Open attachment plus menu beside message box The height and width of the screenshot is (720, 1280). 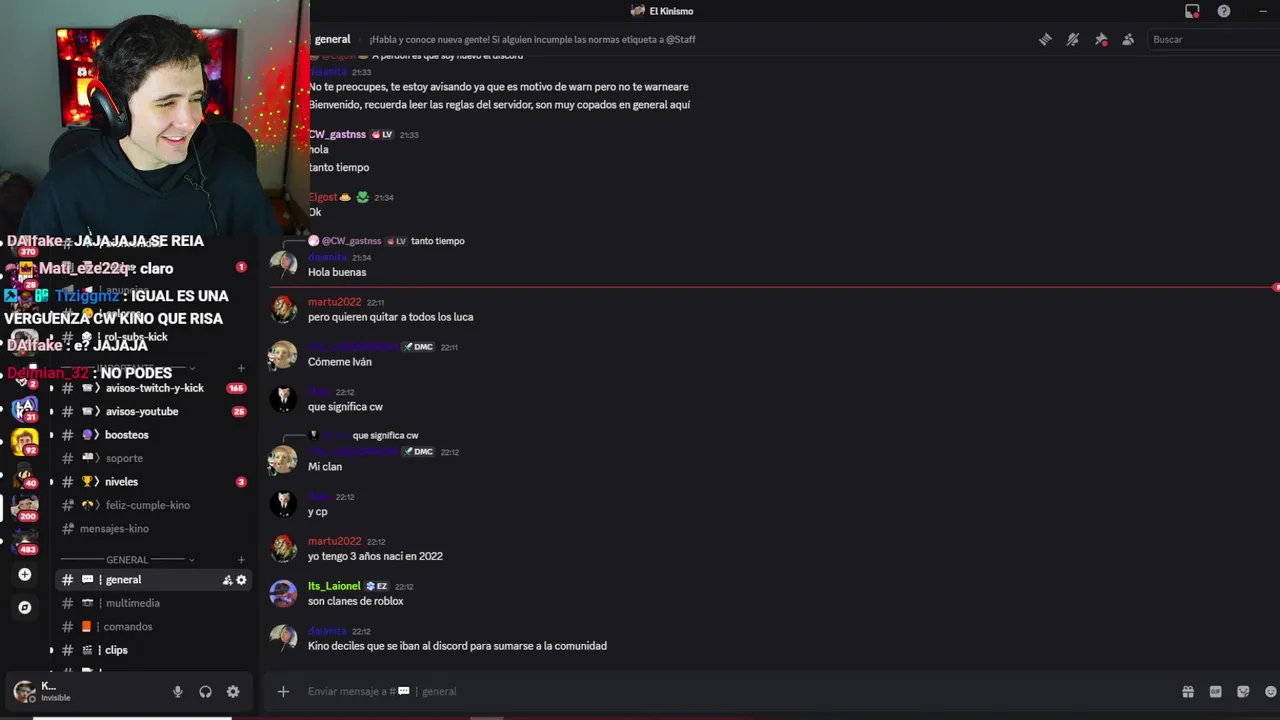283,691
